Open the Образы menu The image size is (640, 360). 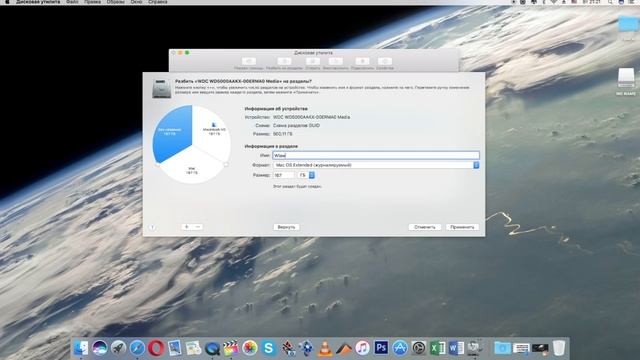pos(116,2)
